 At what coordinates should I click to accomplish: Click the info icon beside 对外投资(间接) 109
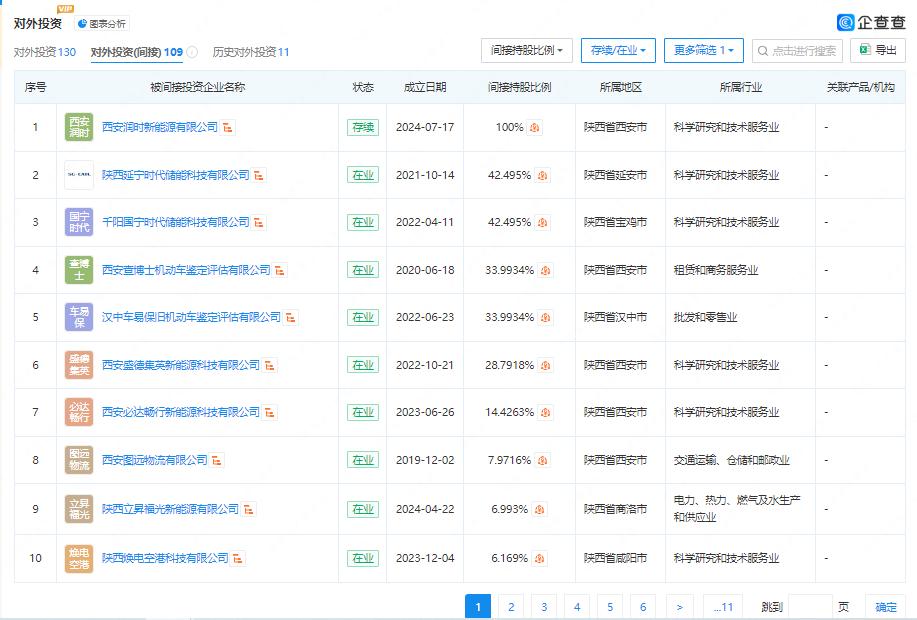tap(192, 52)
